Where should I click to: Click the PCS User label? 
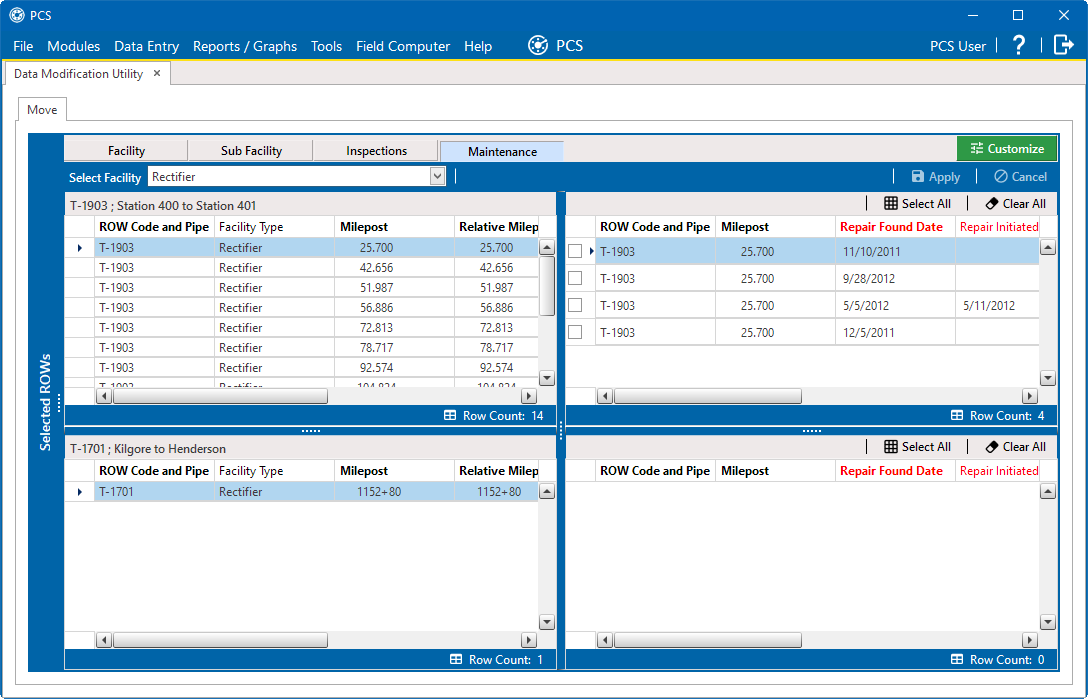[x=958, y=47]
